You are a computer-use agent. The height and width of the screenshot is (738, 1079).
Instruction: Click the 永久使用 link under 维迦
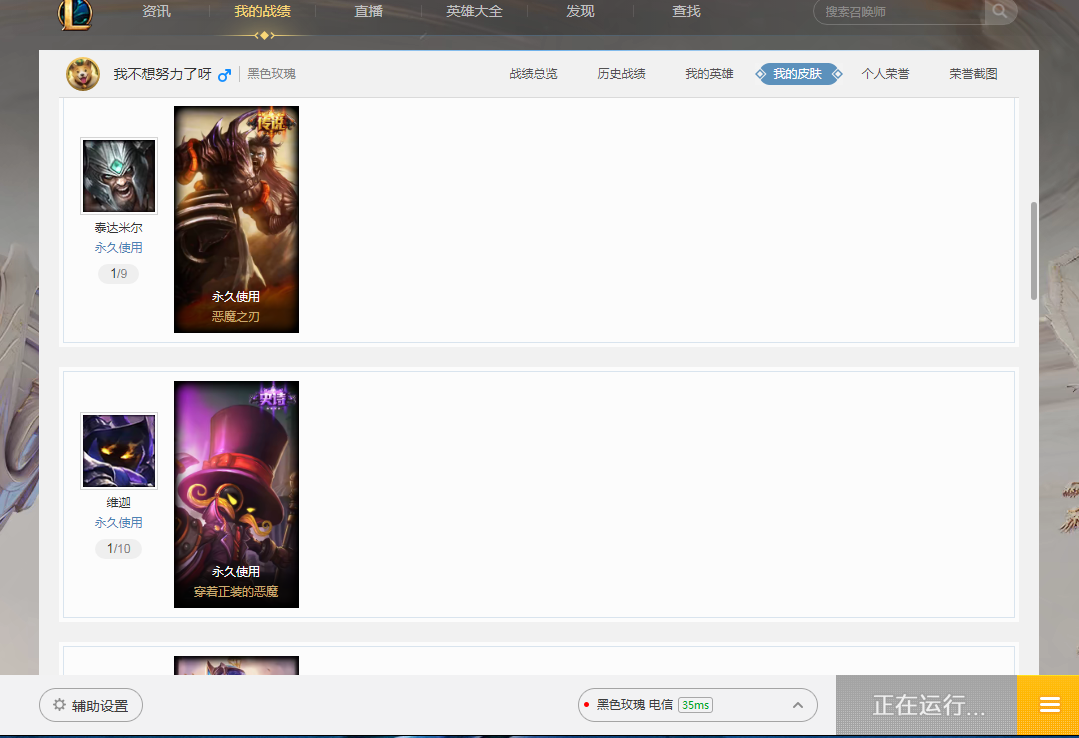coord(118,523)
